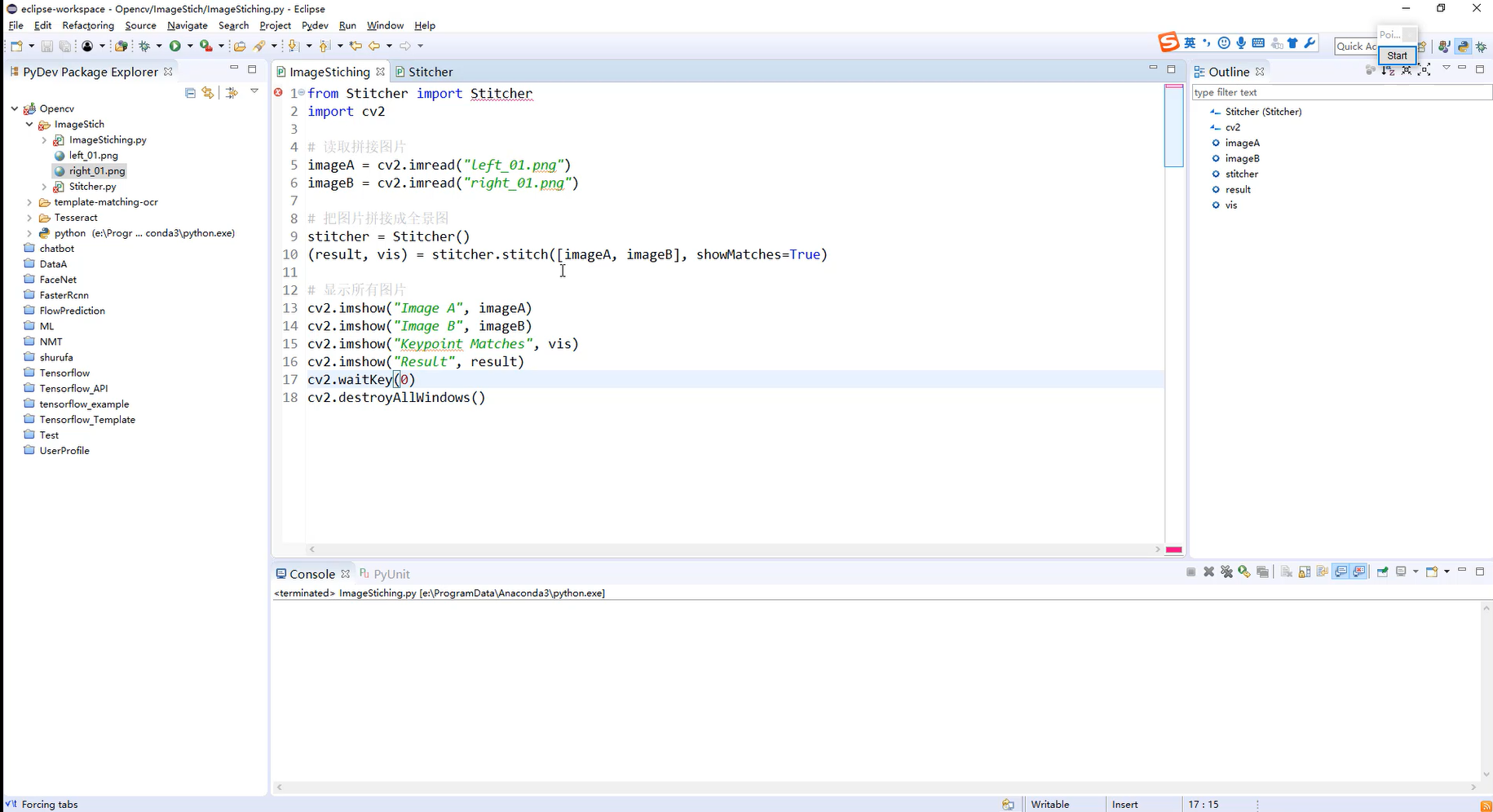Click the Next Annotation down-arrow icon
This screenshot has height=812, width=1493.
tap(294, 46)
